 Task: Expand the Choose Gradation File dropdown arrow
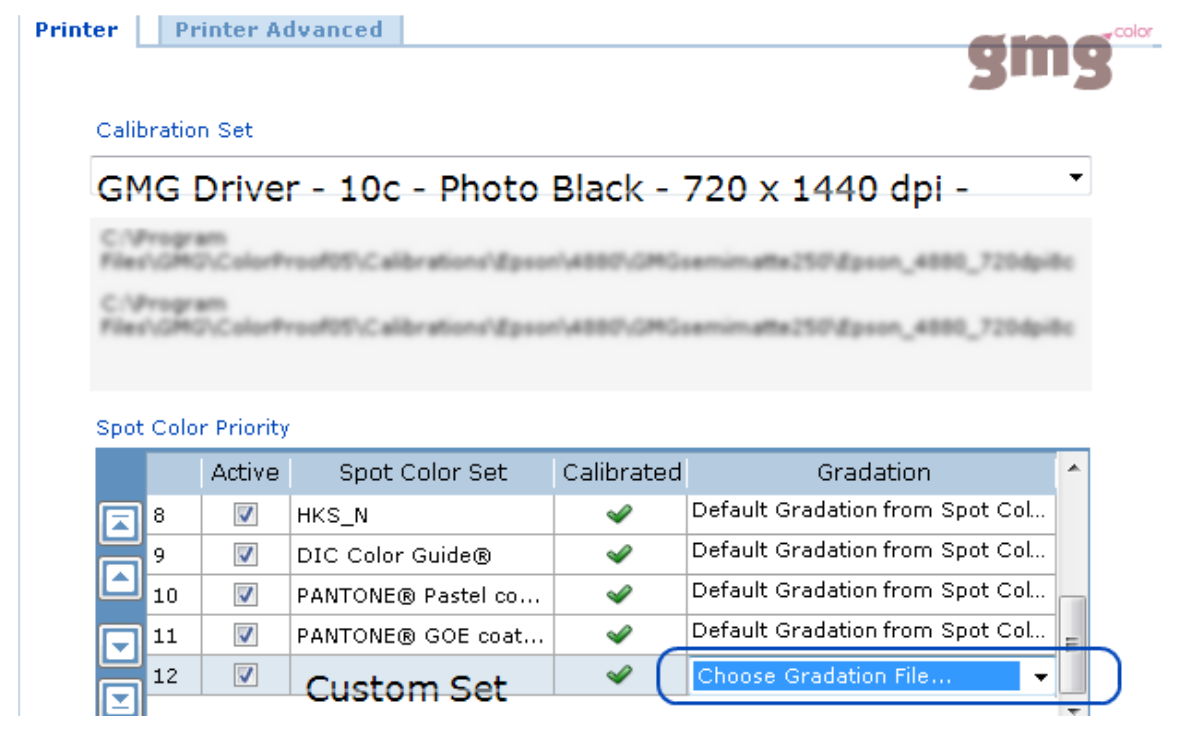pyautogui.click(x=1041, y=677)
